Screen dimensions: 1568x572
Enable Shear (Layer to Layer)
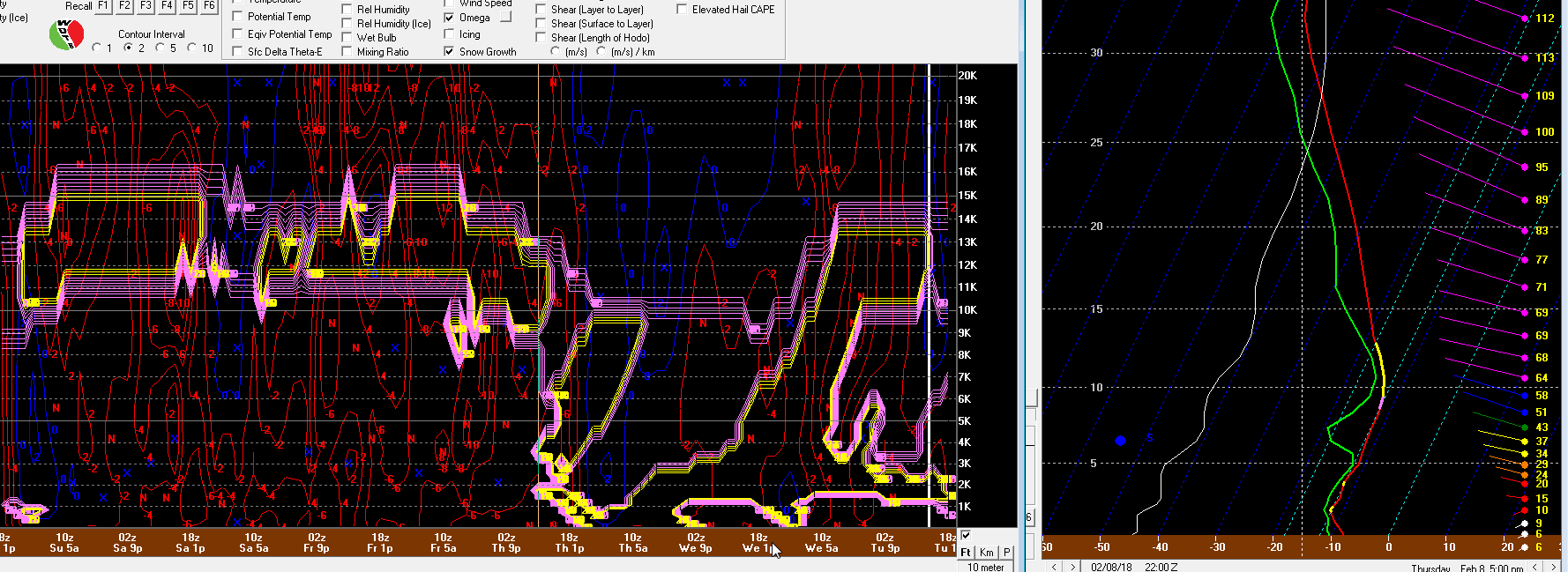(x=541, y=9)
